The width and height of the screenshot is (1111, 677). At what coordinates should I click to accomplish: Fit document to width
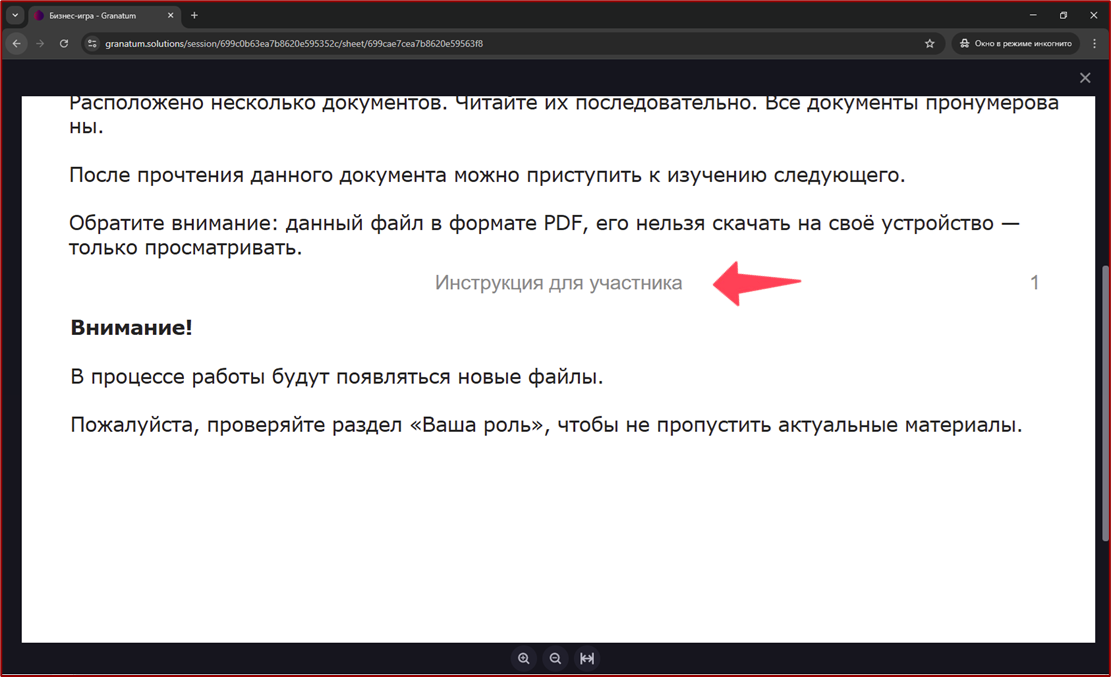(x=587, y=658)
